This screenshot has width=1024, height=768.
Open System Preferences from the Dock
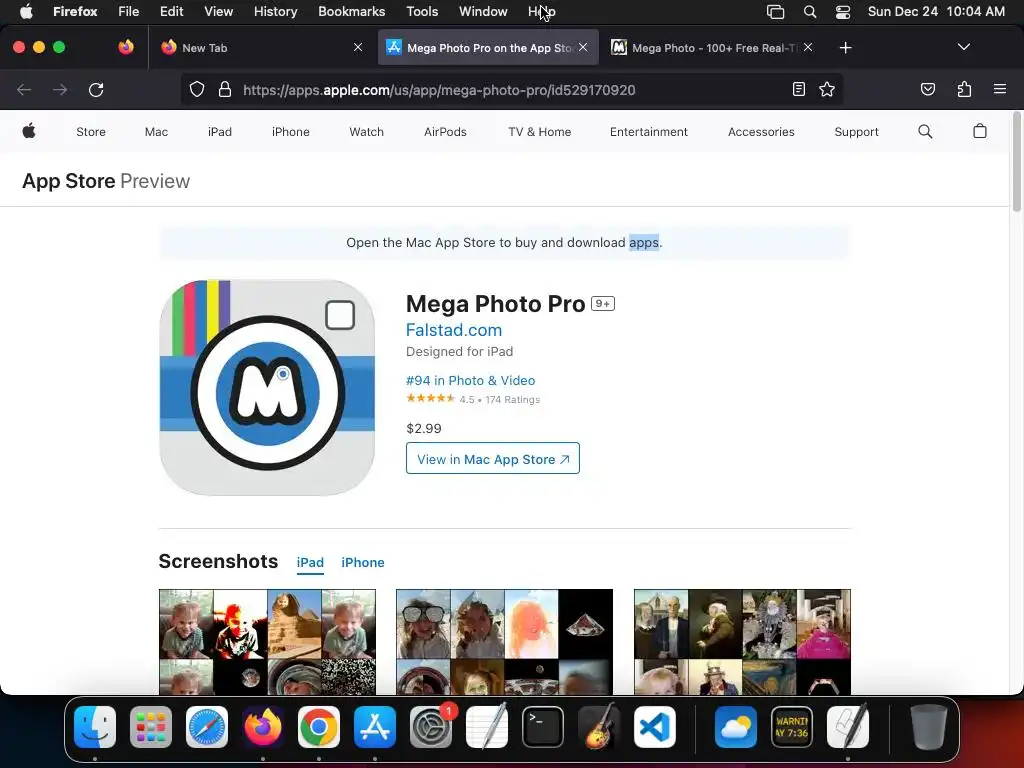pyautogui.click(x=431, y=726)
